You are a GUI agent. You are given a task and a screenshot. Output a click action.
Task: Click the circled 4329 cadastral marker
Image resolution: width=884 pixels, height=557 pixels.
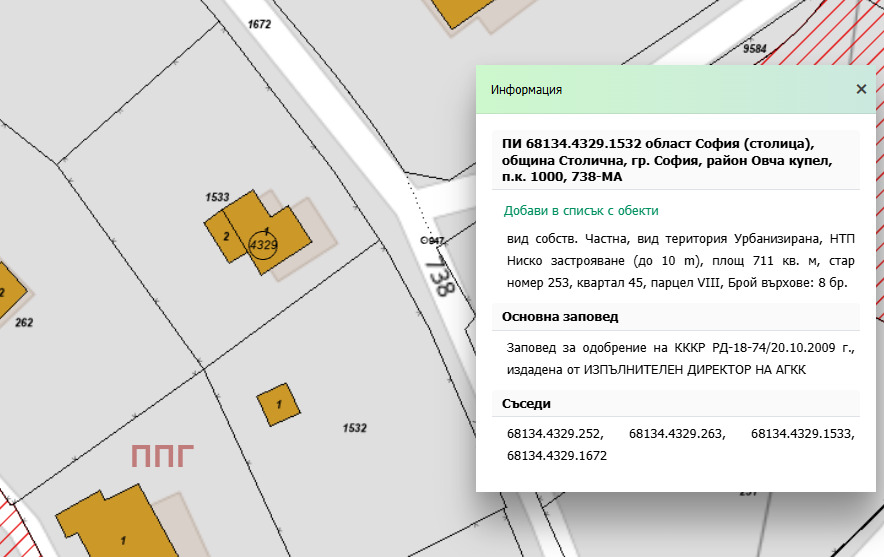(263, 245)
